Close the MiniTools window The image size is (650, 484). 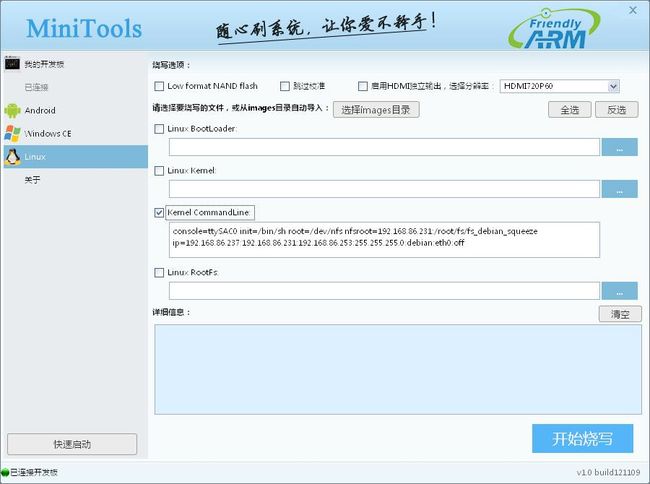[x=633, y=10]
